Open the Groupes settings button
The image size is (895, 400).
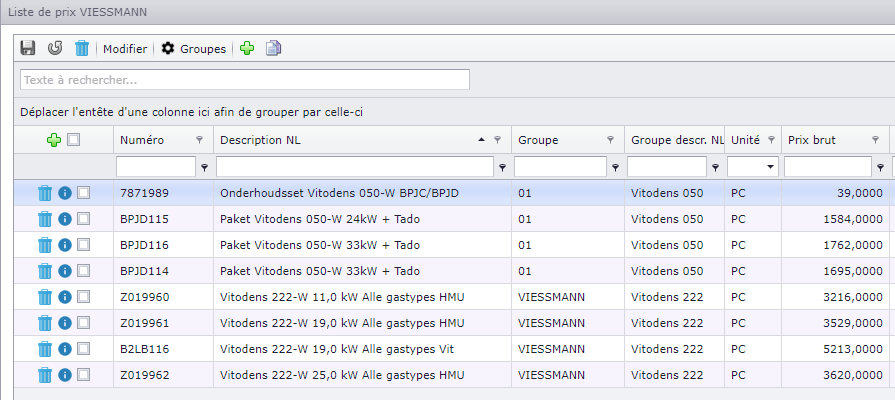[x=193, y=49]
